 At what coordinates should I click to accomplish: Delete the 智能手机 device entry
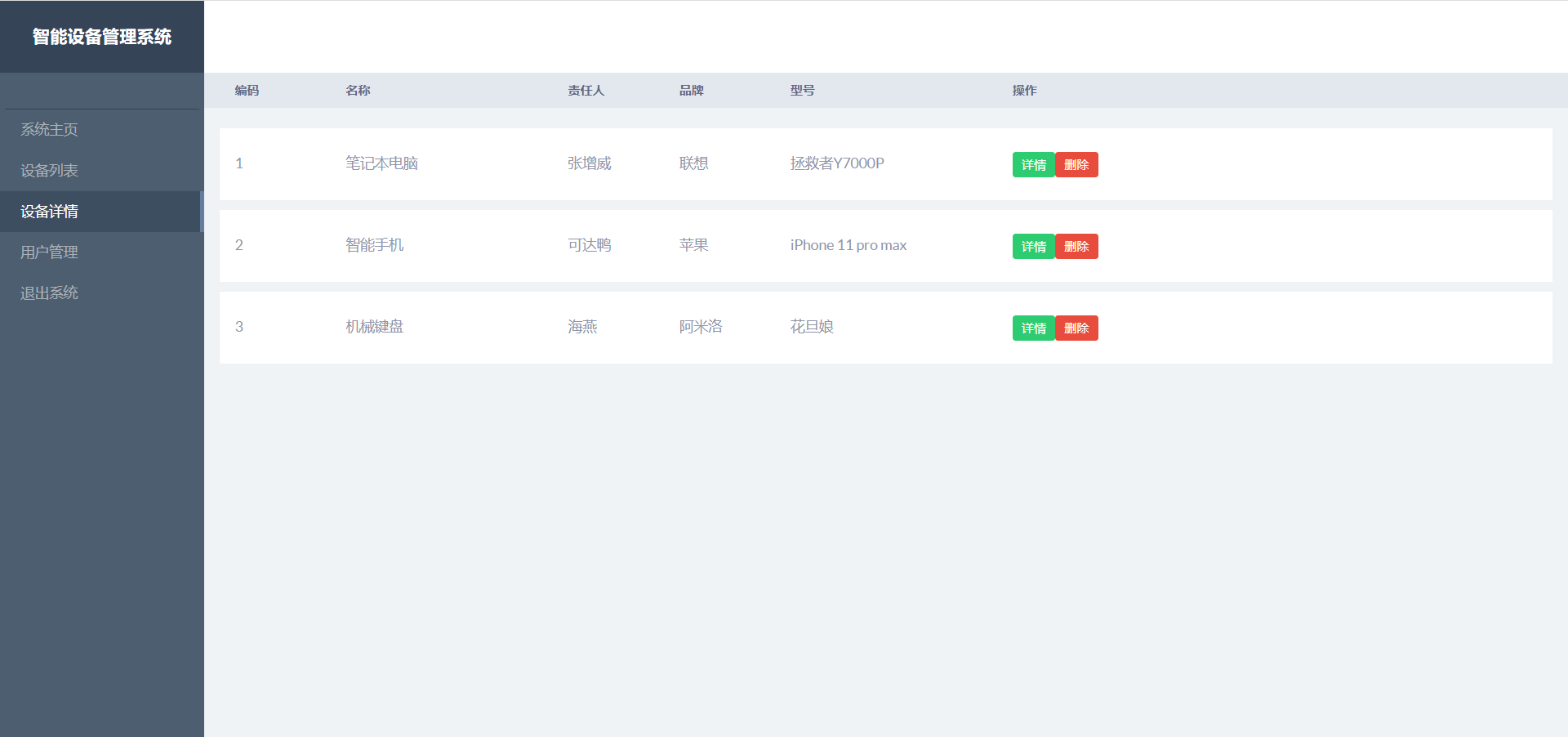1076,246
